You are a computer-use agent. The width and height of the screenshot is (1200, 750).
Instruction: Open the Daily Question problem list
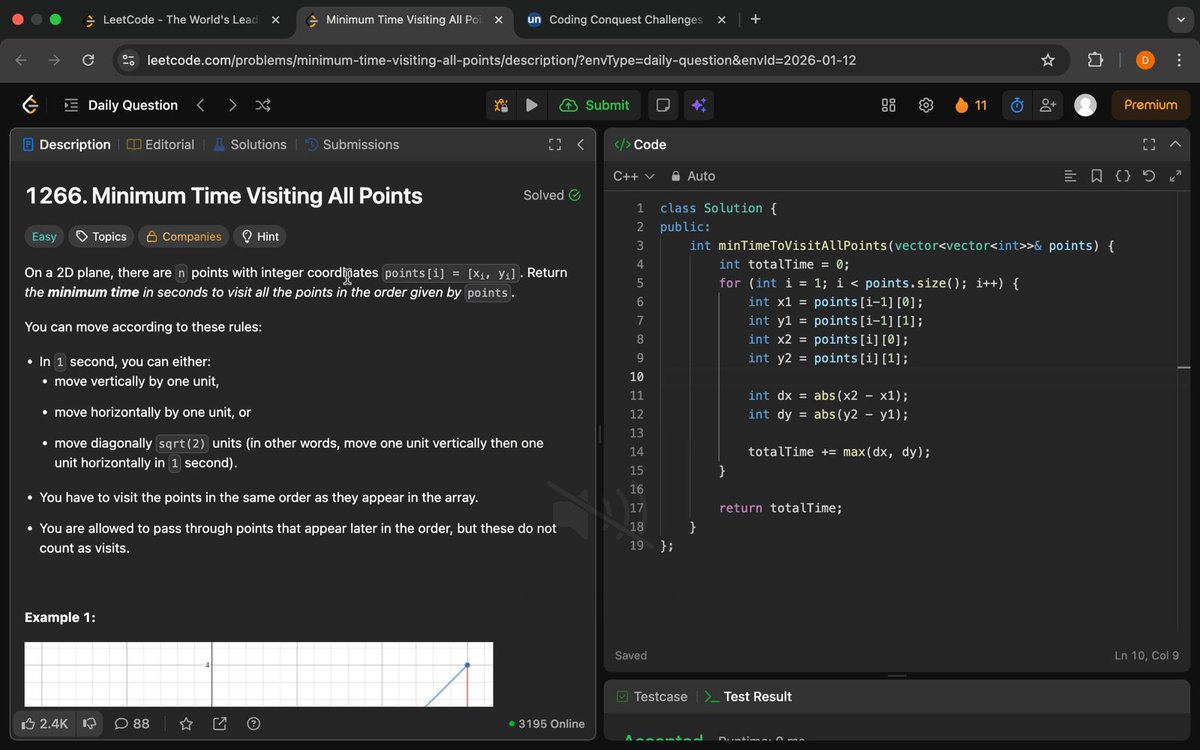[x=121, y=105]
